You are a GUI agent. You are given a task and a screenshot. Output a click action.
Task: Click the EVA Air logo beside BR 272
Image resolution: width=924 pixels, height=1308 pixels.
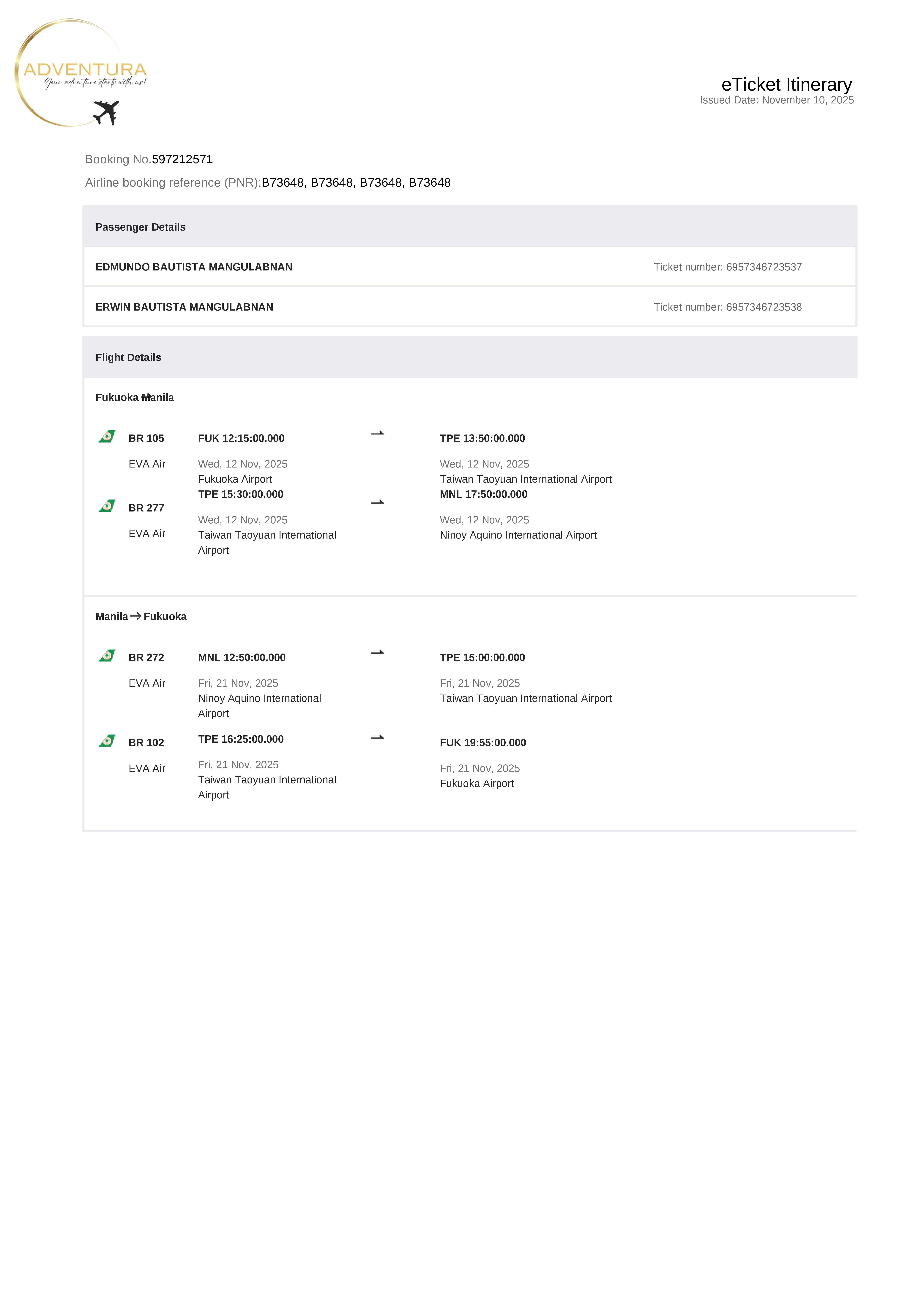pyautogui.click(x=107, y=656)
